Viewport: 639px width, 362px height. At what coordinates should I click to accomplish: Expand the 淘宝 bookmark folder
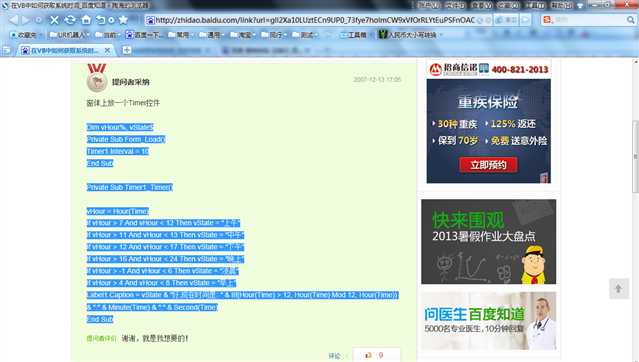pyautogui.click(x=242, y=35)
